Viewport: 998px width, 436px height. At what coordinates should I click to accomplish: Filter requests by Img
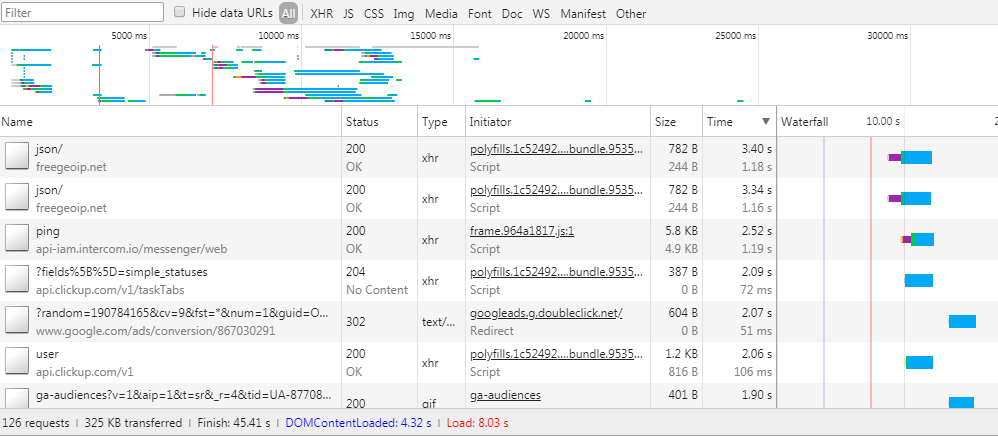point(404,13)
